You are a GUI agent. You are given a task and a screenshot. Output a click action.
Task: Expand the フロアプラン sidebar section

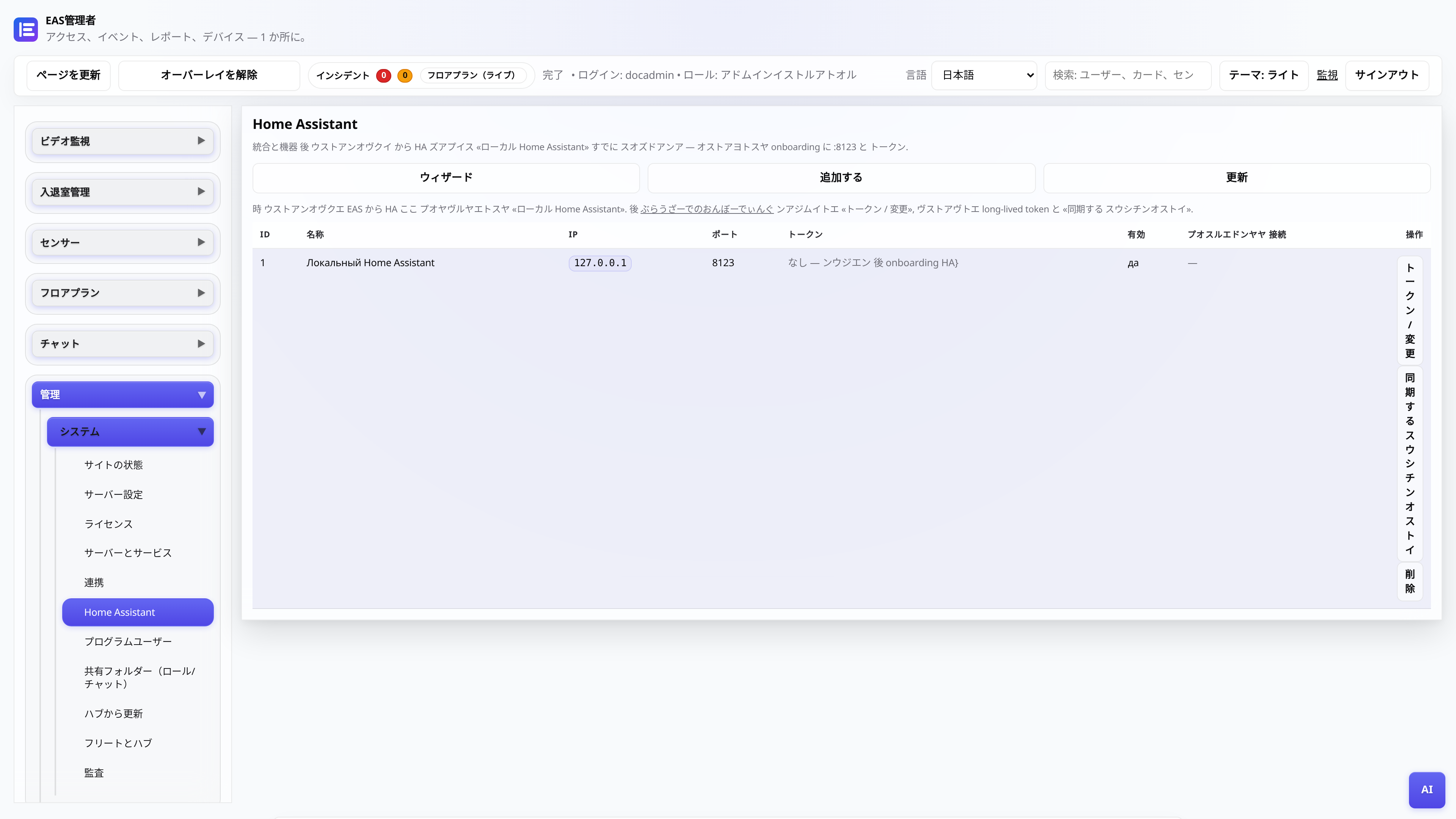122,293
